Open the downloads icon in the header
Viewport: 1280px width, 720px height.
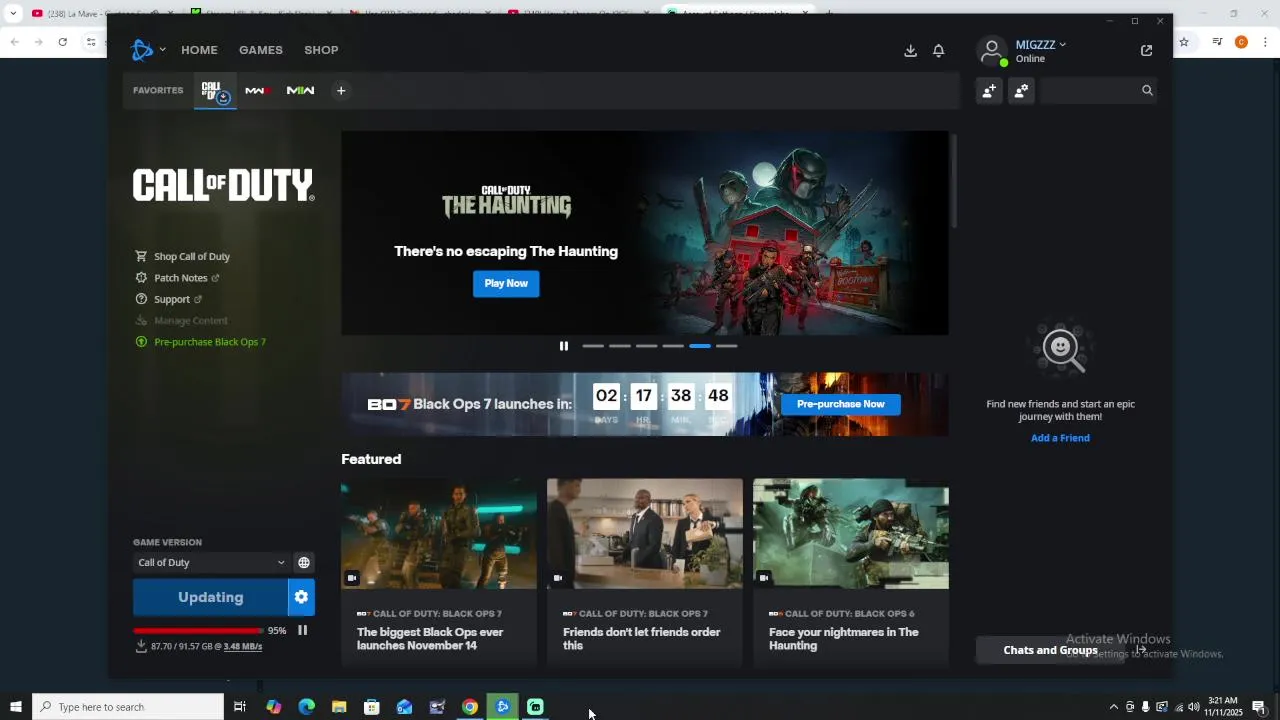[910, 51]
